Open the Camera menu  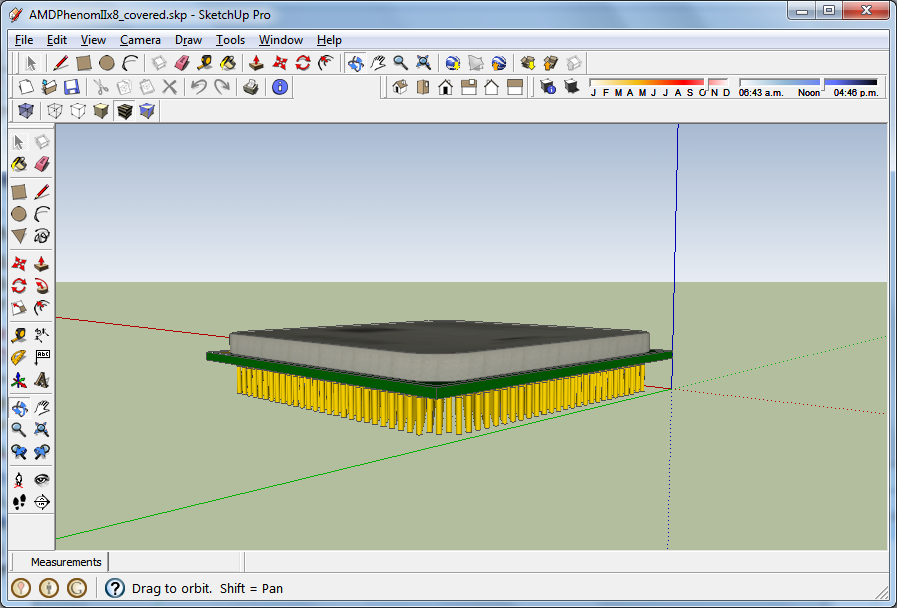[x=140, y=40]
